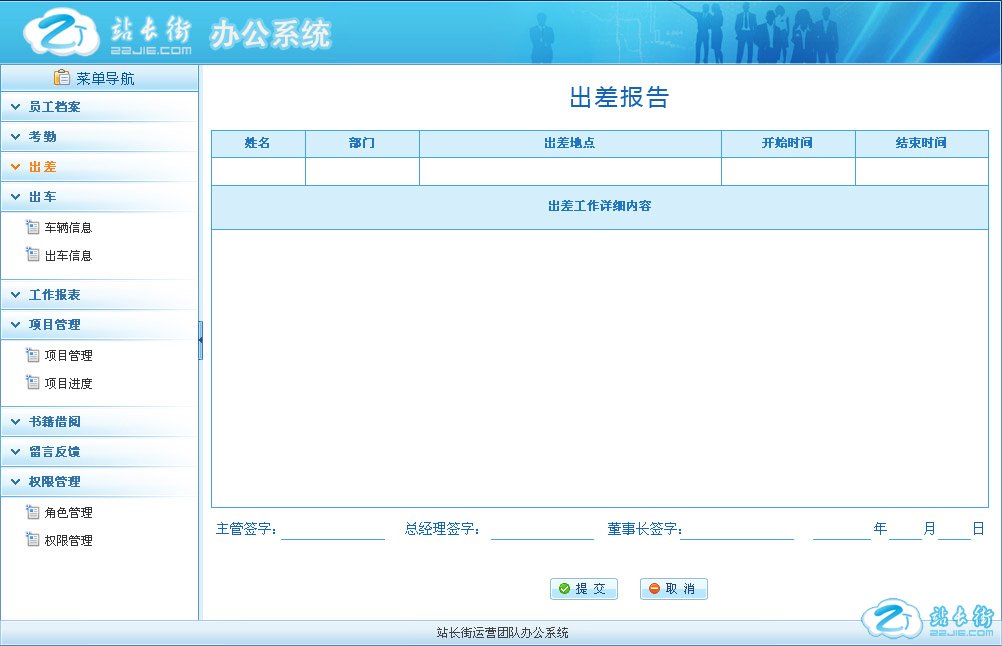This screenshot has height=646, width=1002.
Task: Collapse the 出差 menu section
Action: (x=42, y=167)
